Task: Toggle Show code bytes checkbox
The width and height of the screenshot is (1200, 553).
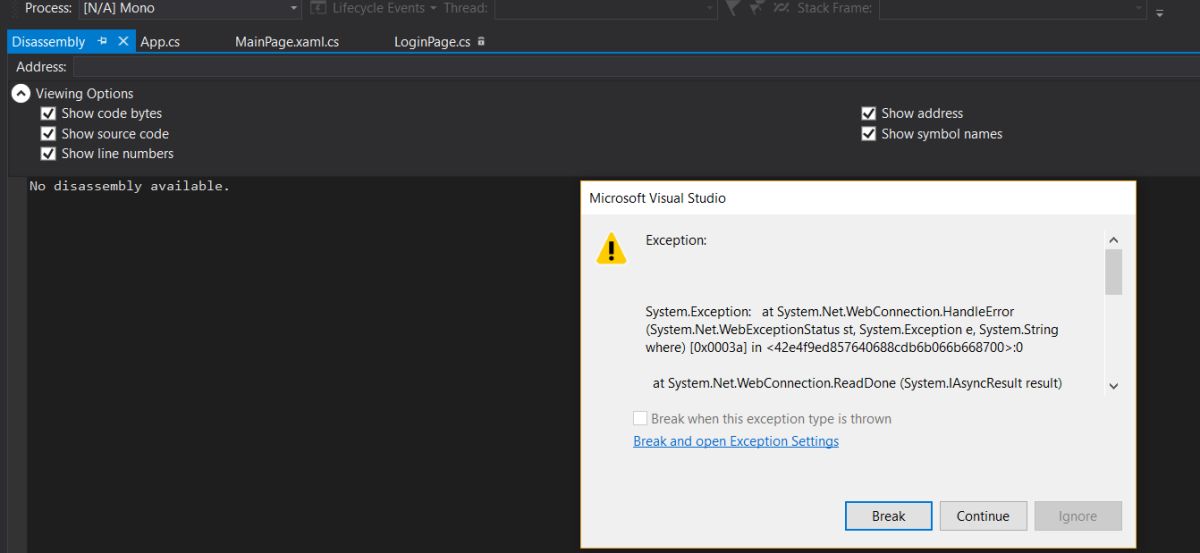Action: pos(48,113)
